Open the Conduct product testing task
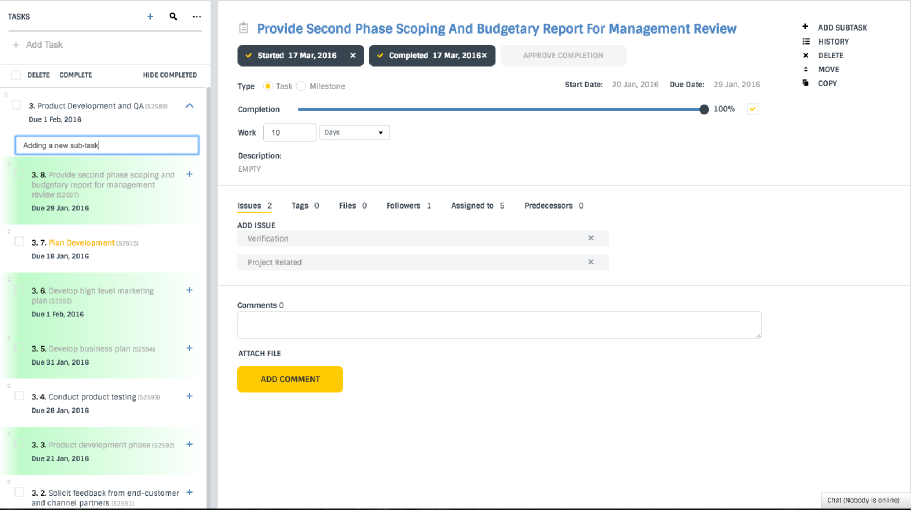Screen dimensions: 911x510 click(x=92, y=397)
